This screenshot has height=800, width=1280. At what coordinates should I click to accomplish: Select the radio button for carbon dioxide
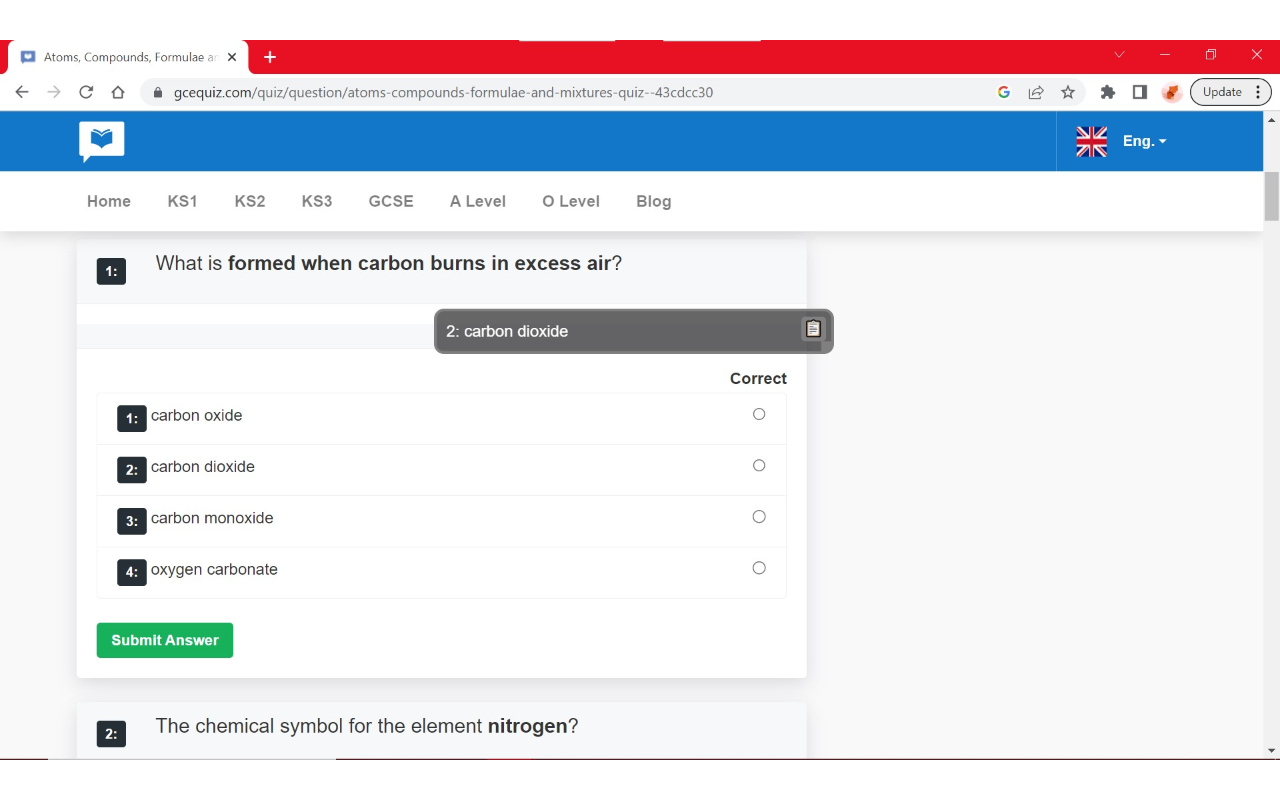758,465
